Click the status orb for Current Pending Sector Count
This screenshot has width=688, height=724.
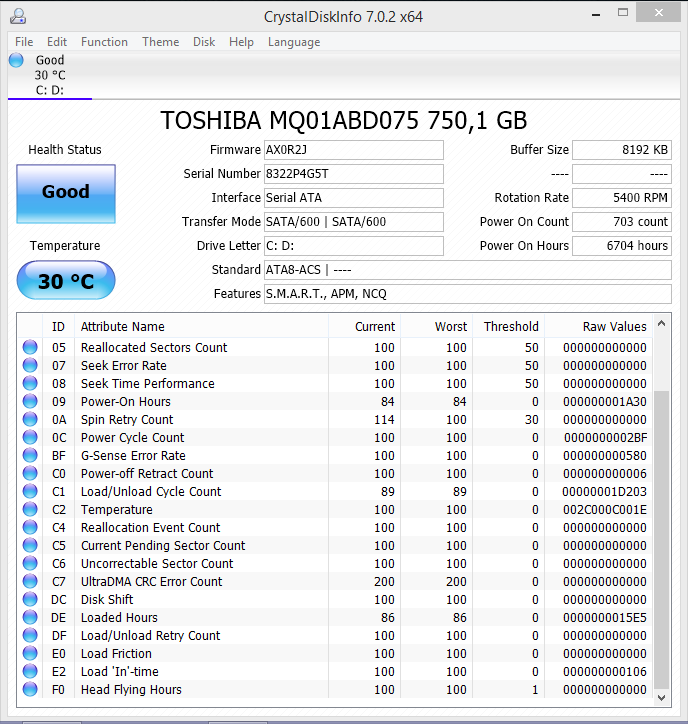pos(30,545)
